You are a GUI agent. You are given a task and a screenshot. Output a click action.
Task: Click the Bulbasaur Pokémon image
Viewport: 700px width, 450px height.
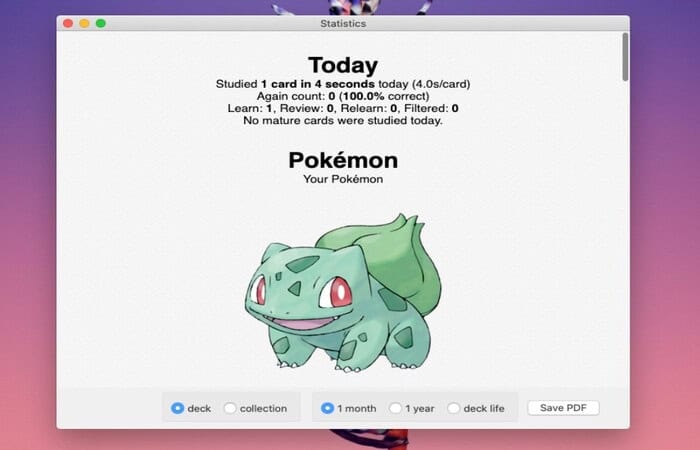pyautogui.click(x=343, y=293)
